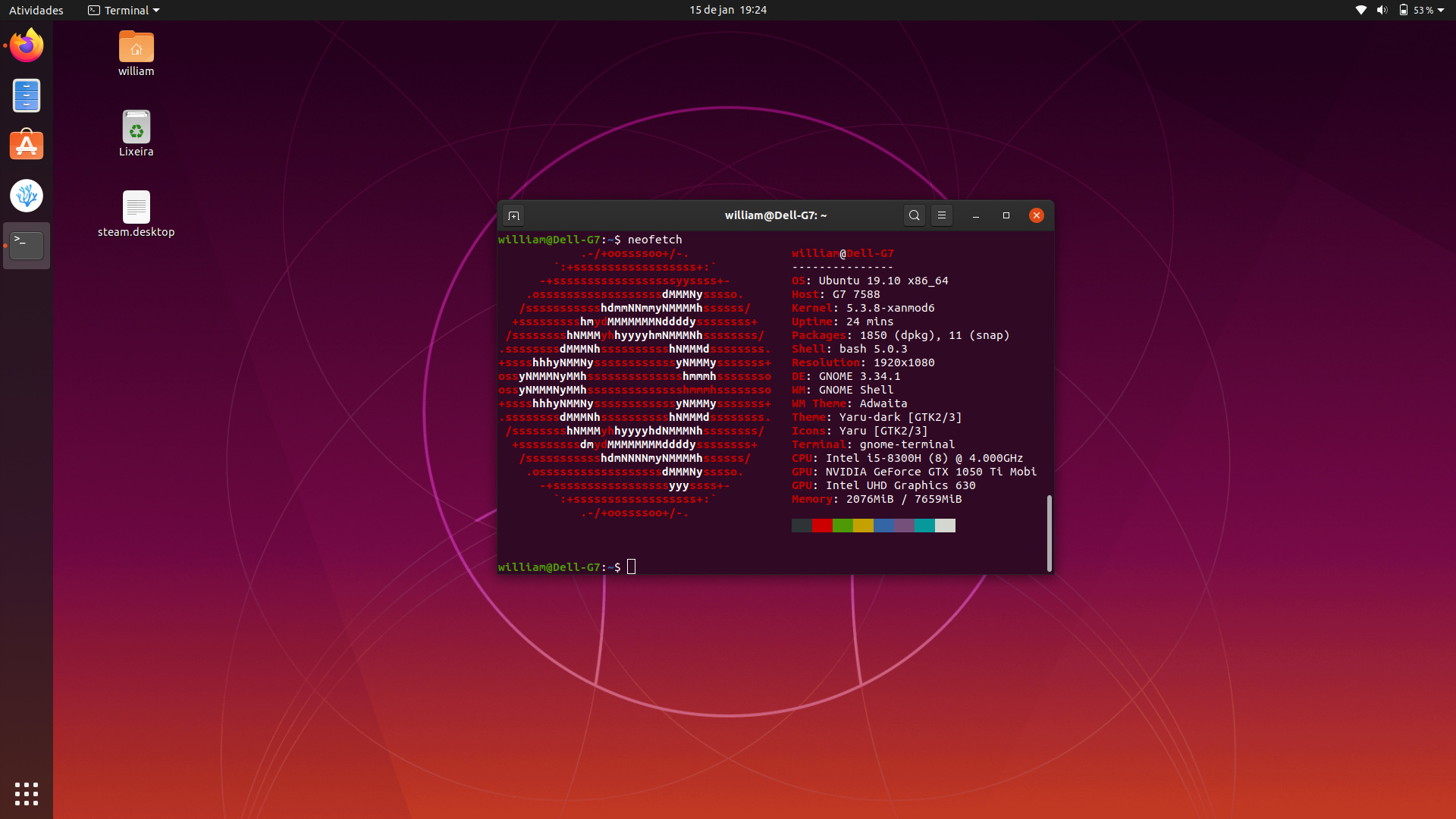The width and height of the screenshot is (1456, 819).
Task: Launch Firefox from the dock
Action: pos(27,45)
